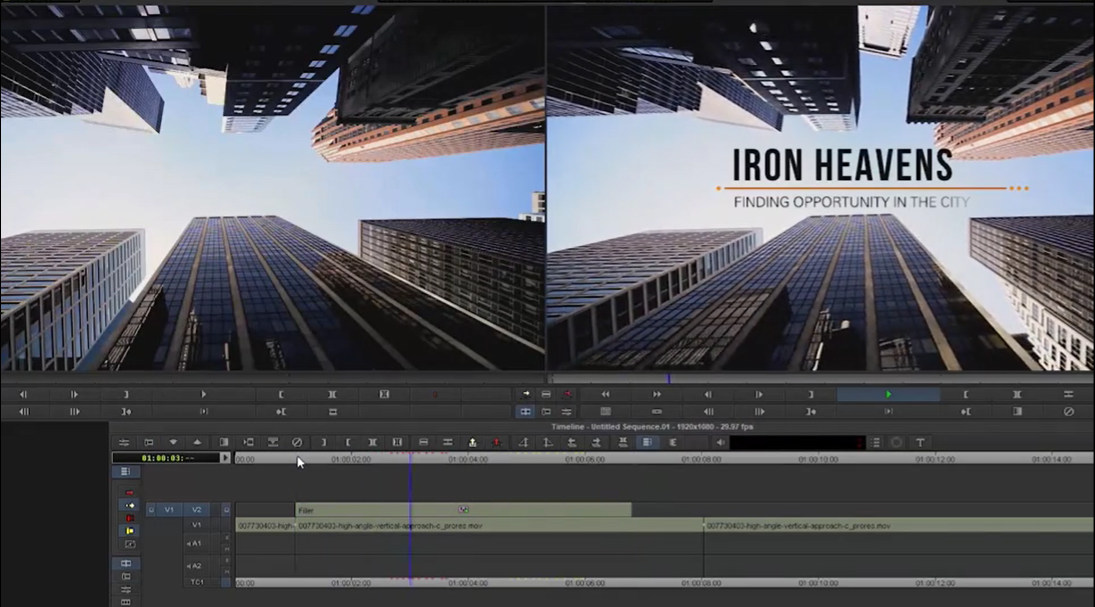Toggle the source V1 track selector
Screen dimensions: 1095x607
(x=169, y=509)
